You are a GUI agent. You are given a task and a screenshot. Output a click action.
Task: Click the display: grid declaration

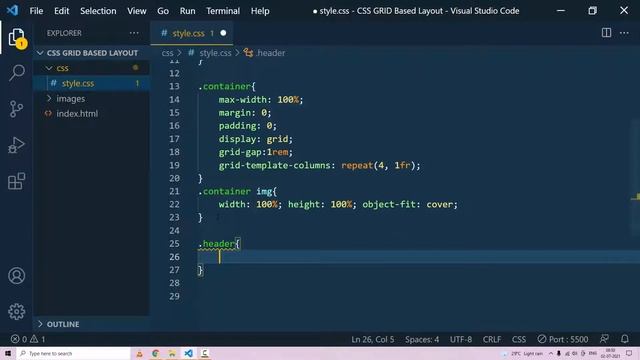pos(256,139)
